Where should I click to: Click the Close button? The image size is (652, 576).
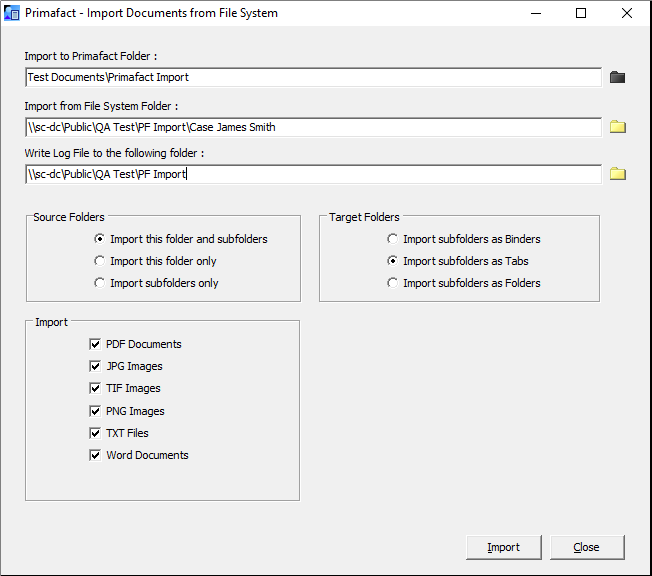[587, 547]
